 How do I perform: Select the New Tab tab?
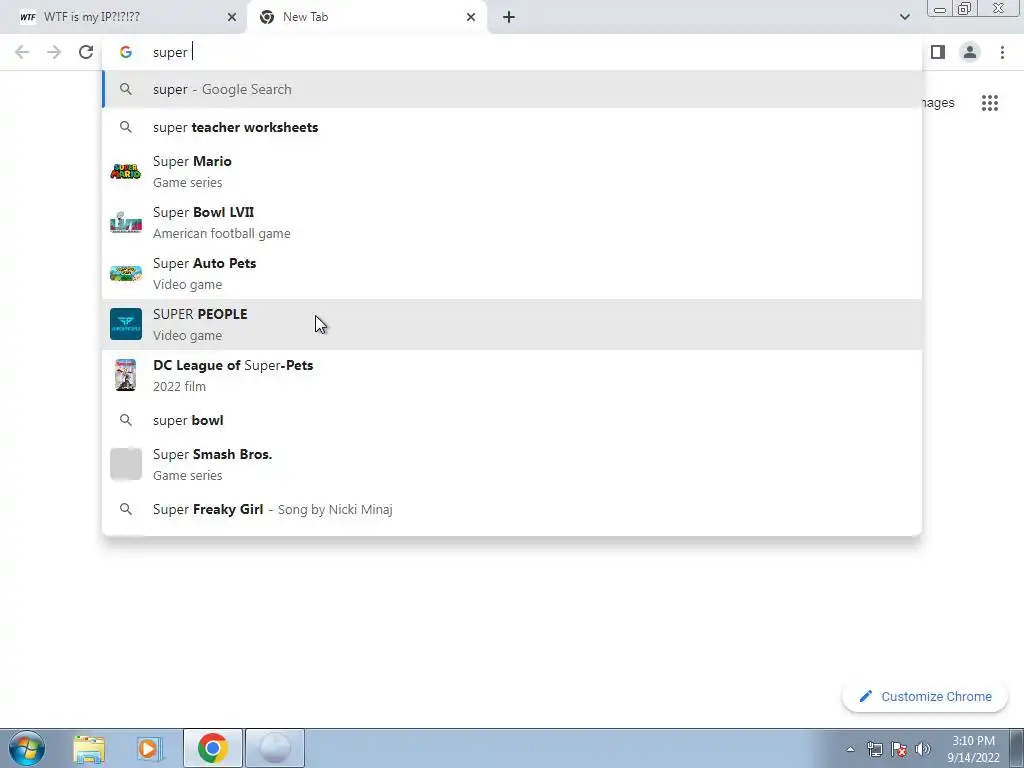pos(367,17)
